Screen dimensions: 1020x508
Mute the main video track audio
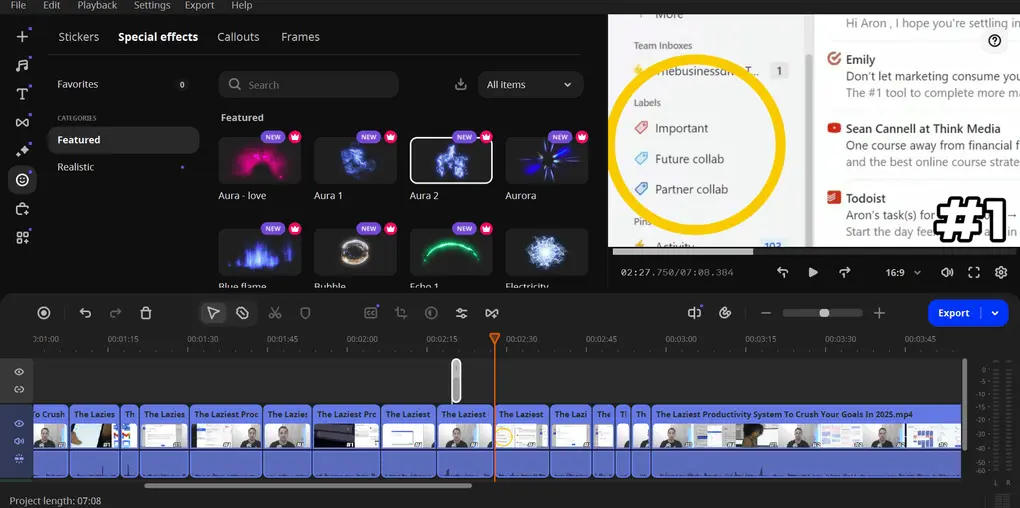click(19, 441)
